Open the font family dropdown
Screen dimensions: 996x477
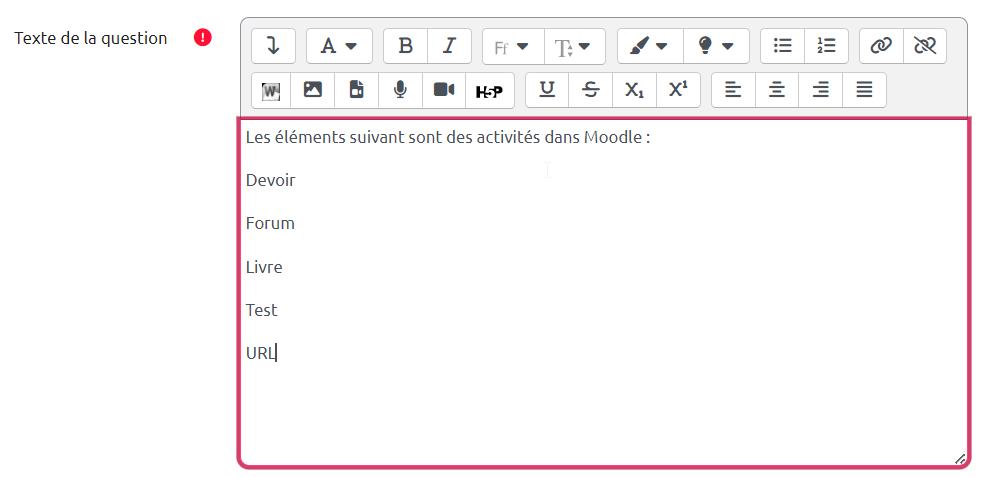[x=512, y=46]
